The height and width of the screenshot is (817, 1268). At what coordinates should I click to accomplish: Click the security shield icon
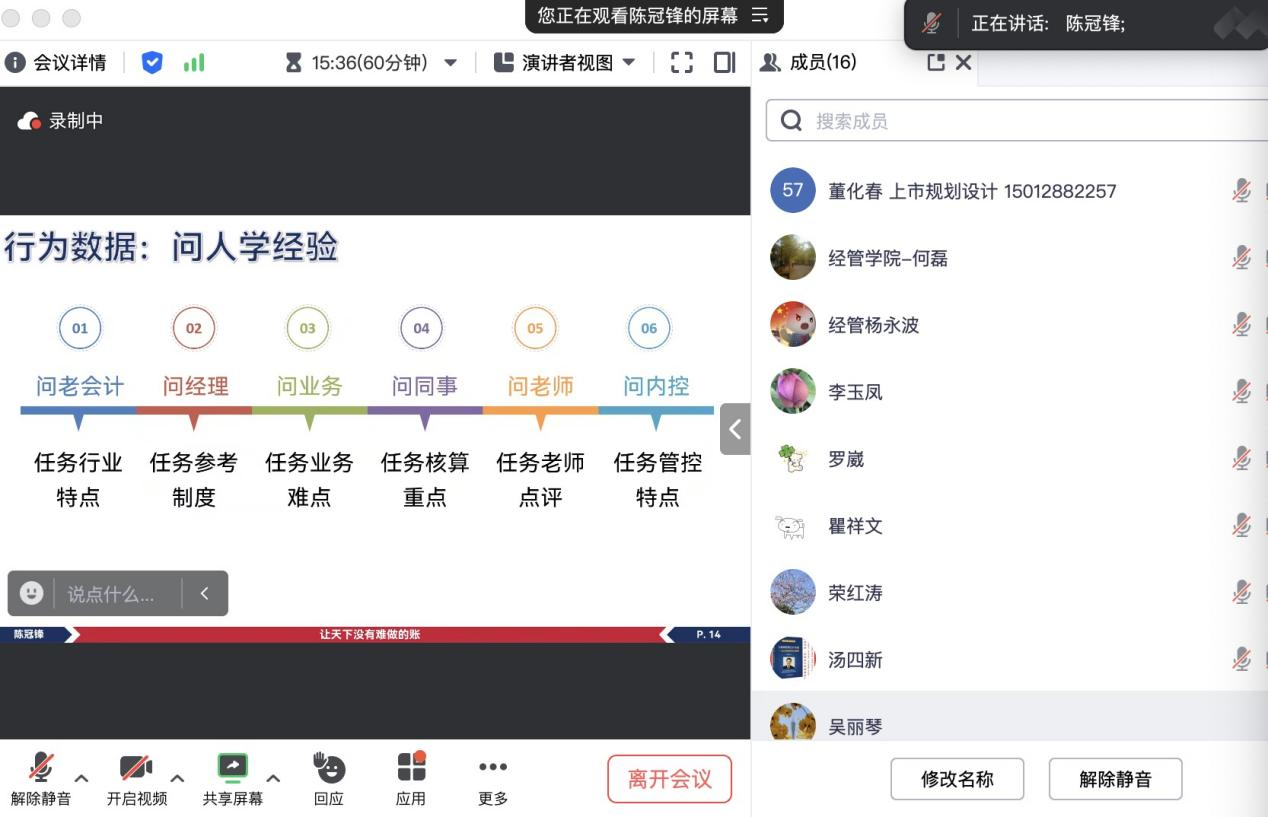(152, 63)
